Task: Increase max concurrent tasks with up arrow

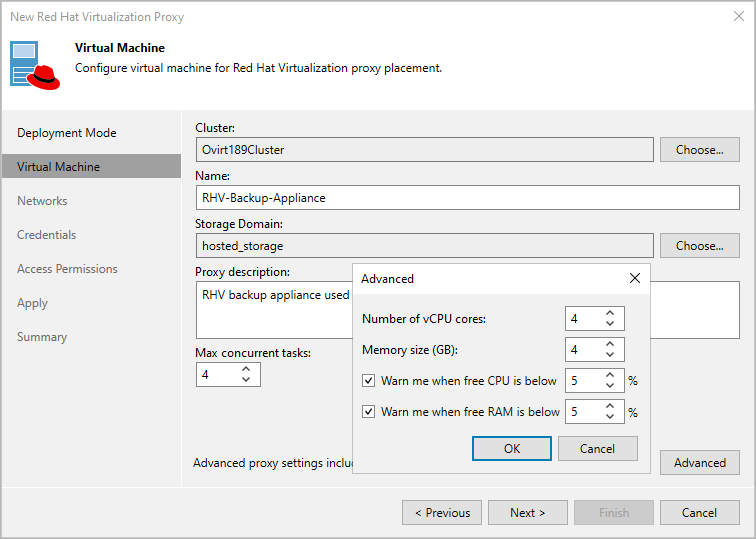Action: point(246,369)
